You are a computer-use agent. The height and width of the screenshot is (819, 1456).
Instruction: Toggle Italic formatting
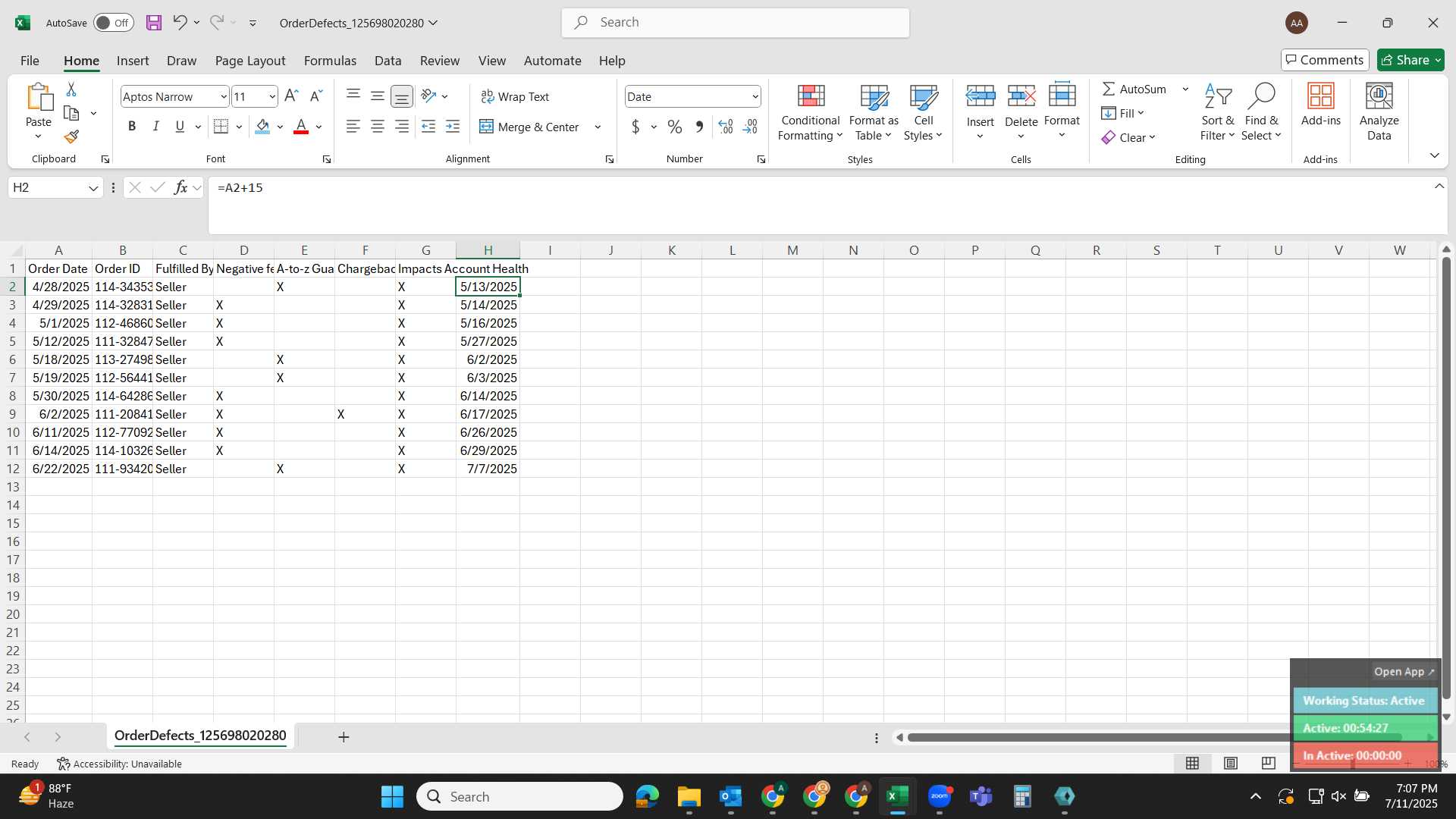[x=155, y=127]
